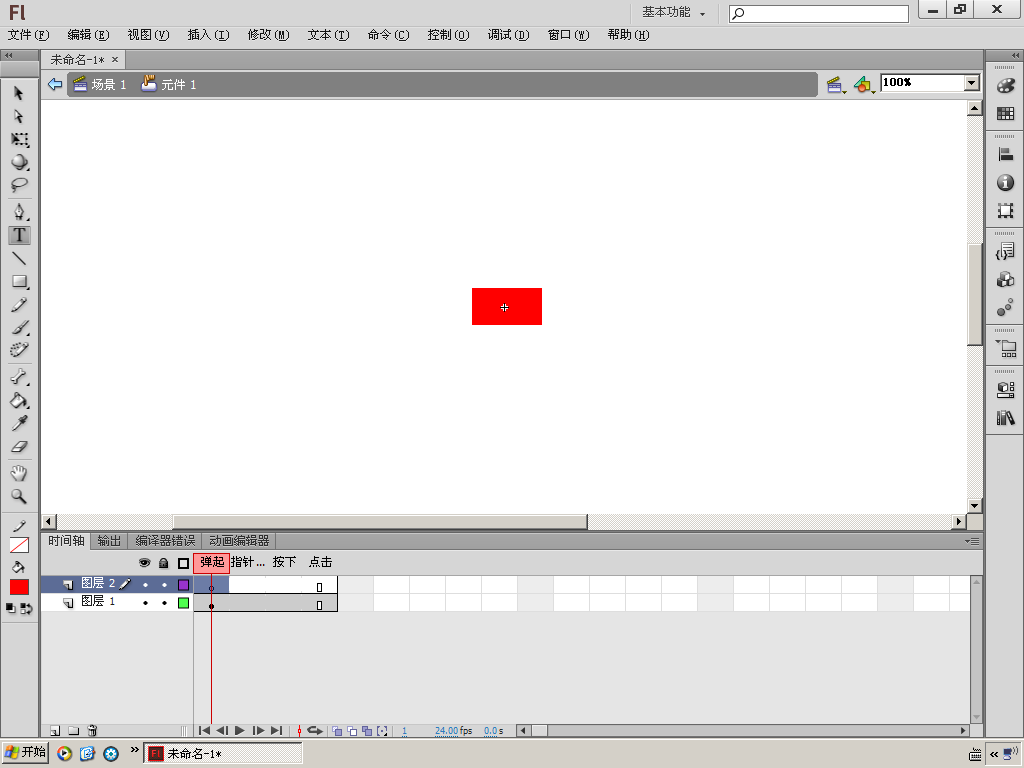Click the back arrow to exit symbol
The width and height of the screenshot is (1024, 768).
(x=55, y=84)
